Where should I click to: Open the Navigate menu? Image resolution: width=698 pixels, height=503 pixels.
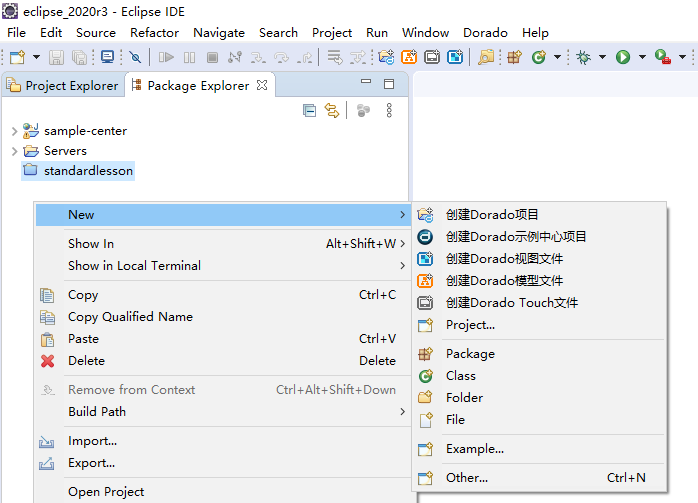(x=219, y=33)
